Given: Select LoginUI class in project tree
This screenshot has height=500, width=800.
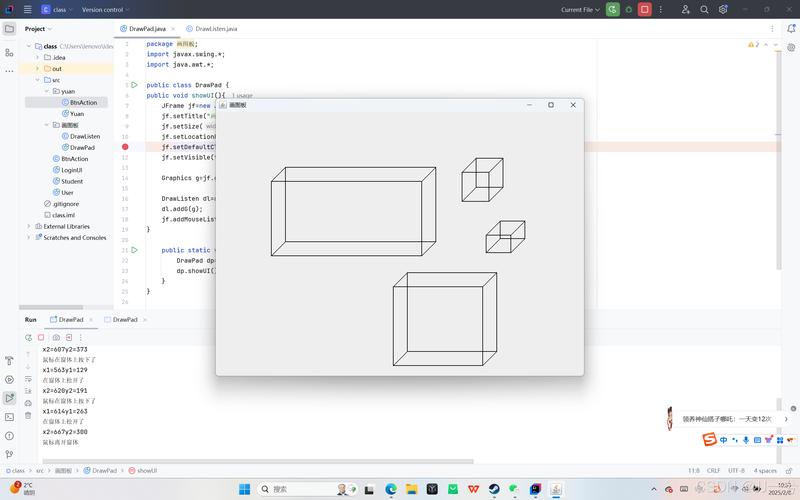Looking at the screenshot, I should pos(71,170).
